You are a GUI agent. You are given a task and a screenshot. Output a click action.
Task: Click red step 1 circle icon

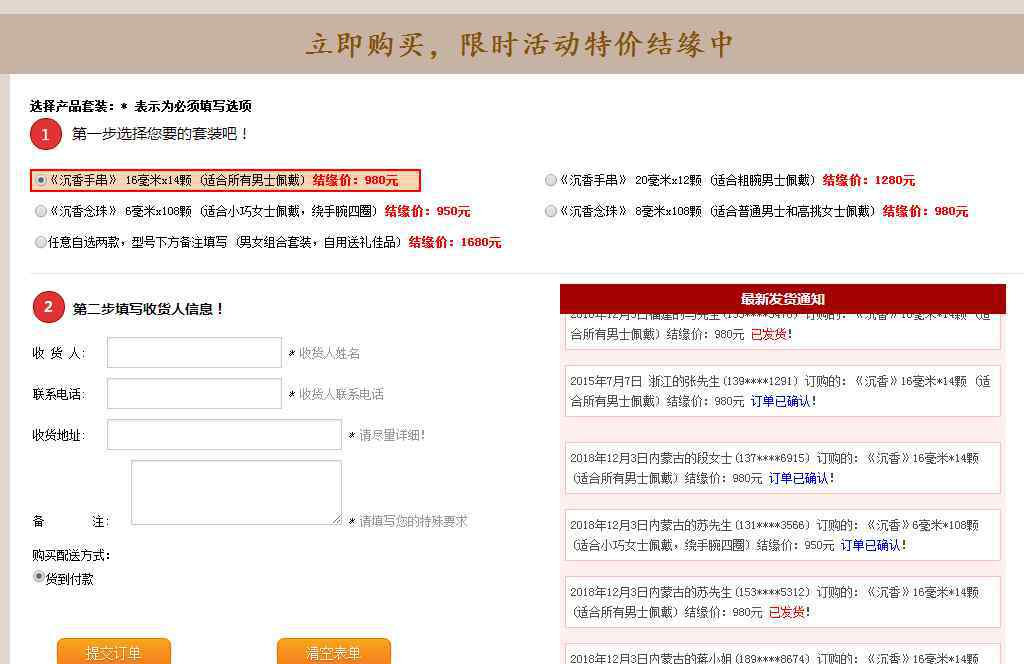pos(46,134)
